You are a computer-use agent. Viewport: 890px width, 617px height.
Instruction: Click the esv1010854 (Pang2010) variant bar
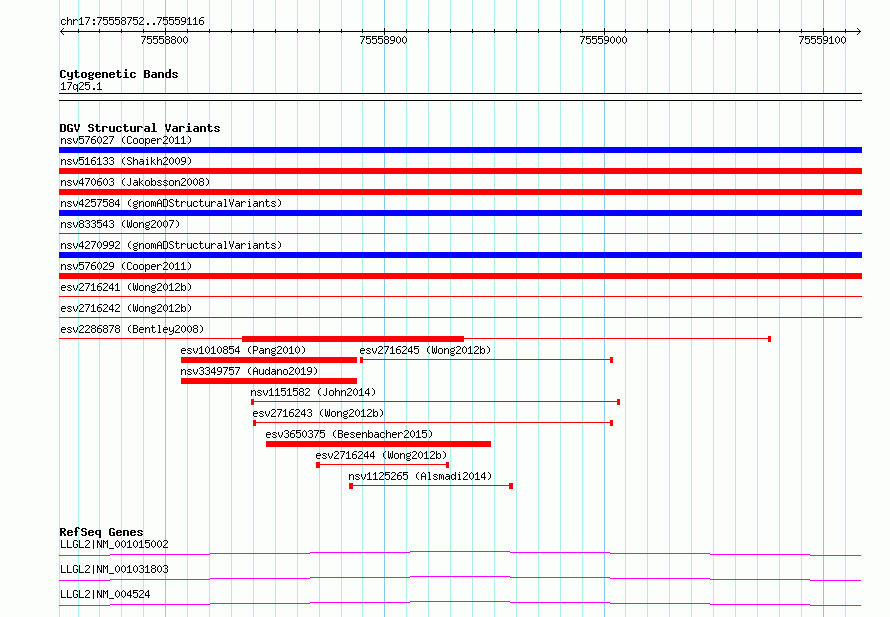[x=268, y=360]
